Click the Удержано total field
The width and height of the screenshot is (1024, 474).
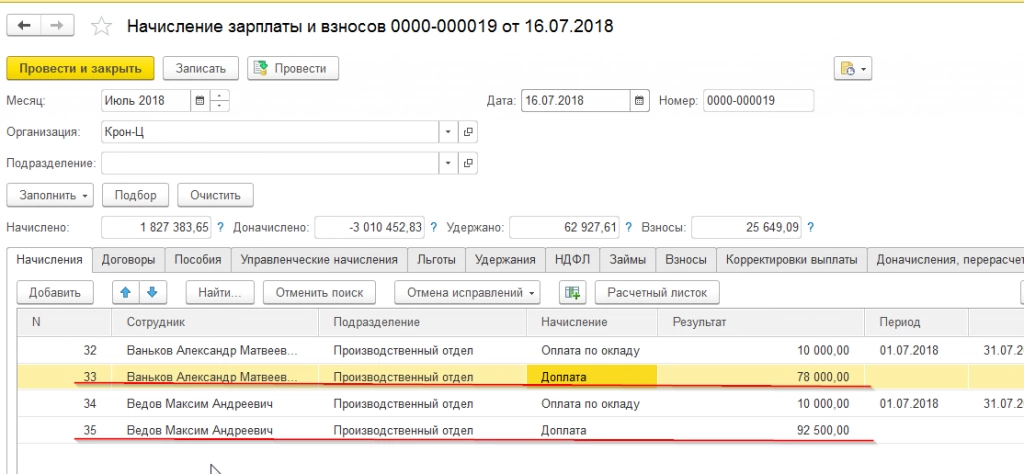tap(564, 227)
